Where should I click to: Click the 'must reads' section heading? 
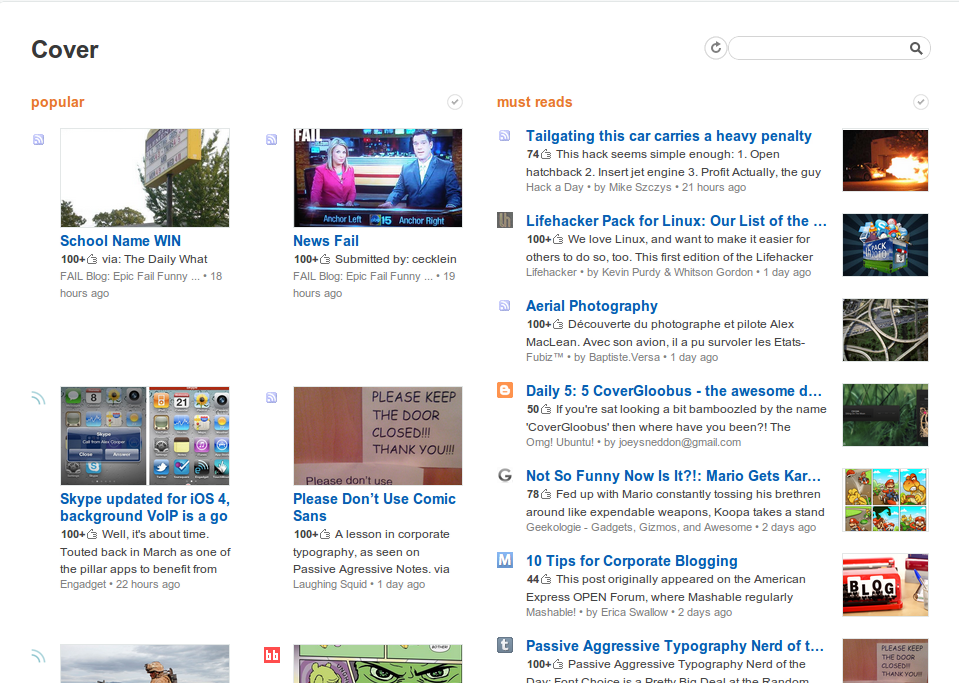535,102
